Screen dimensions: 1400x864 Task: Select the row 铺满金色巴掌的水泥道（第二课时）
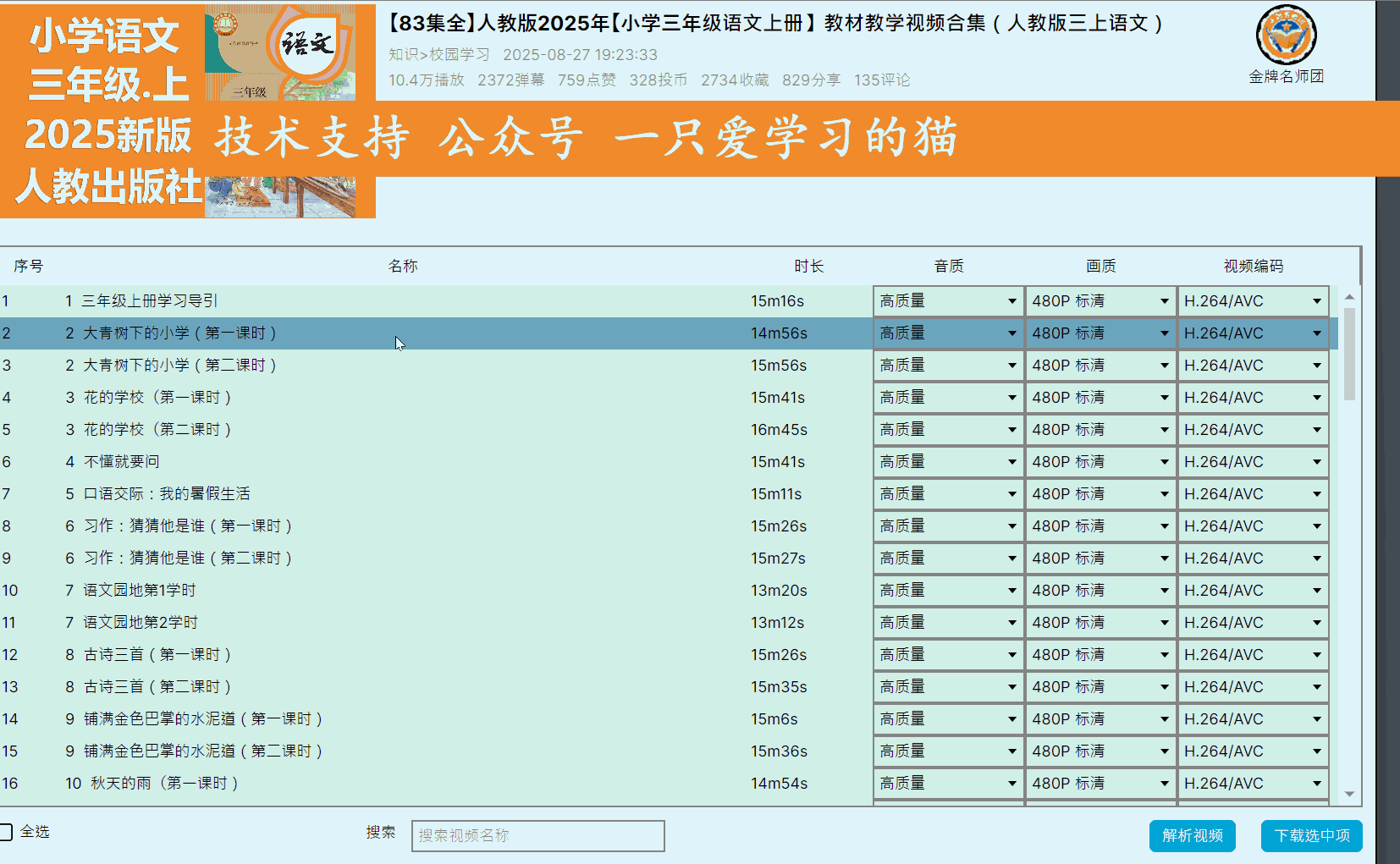[x=339, y=751]
